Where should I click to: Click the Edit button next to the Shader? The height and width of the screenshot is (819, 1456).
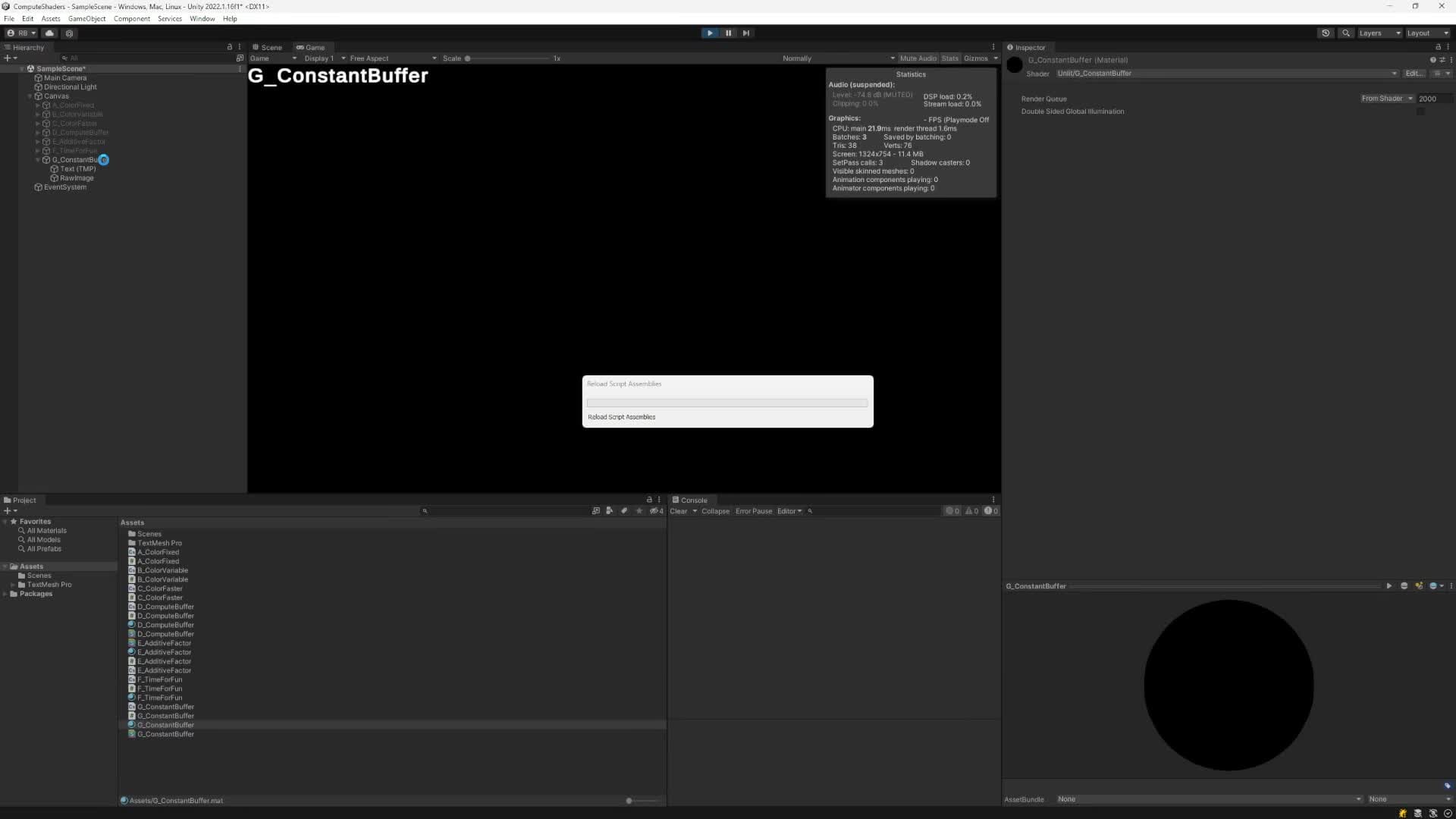pos(1413,73)
